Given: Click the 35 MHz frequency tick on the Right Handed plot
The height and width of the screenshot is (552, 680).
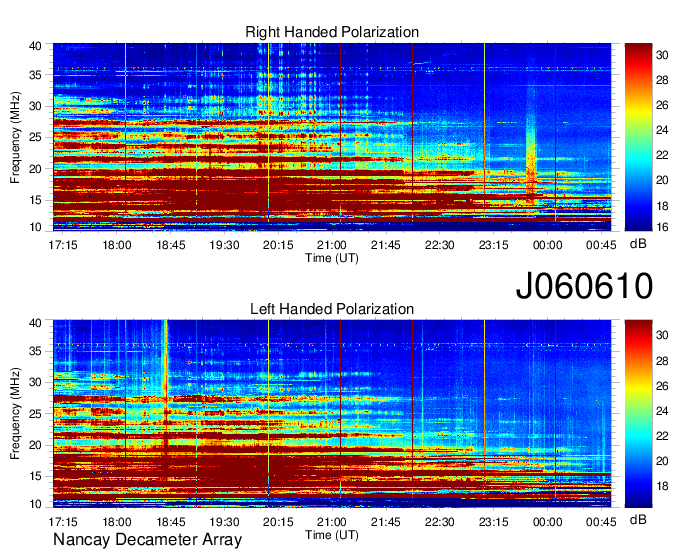Looking at the screenshot, I should (36, 75).
